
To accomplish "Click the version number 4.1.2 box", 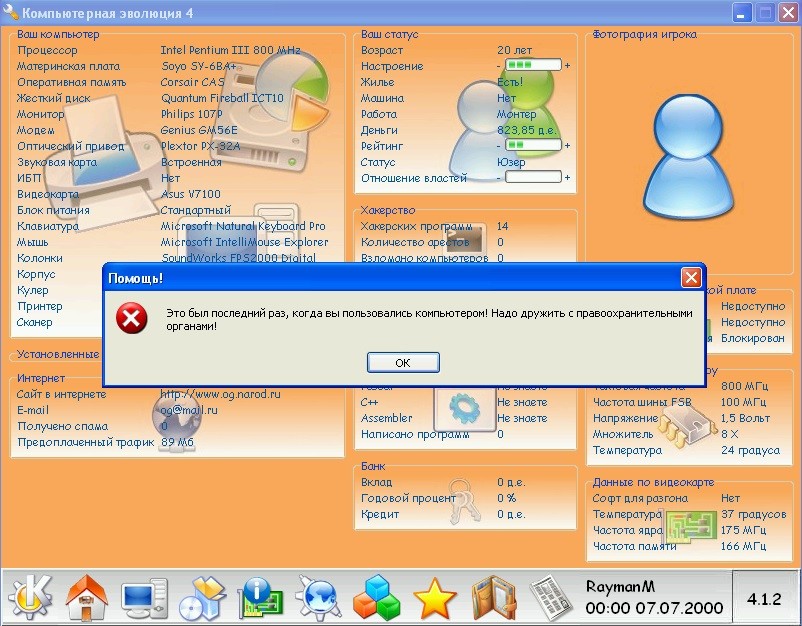I will tap(765, 598).
